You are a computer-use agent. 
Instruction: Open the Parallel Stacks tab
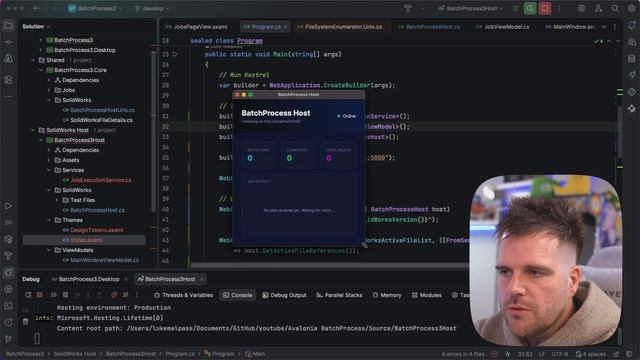pos(339,295)
